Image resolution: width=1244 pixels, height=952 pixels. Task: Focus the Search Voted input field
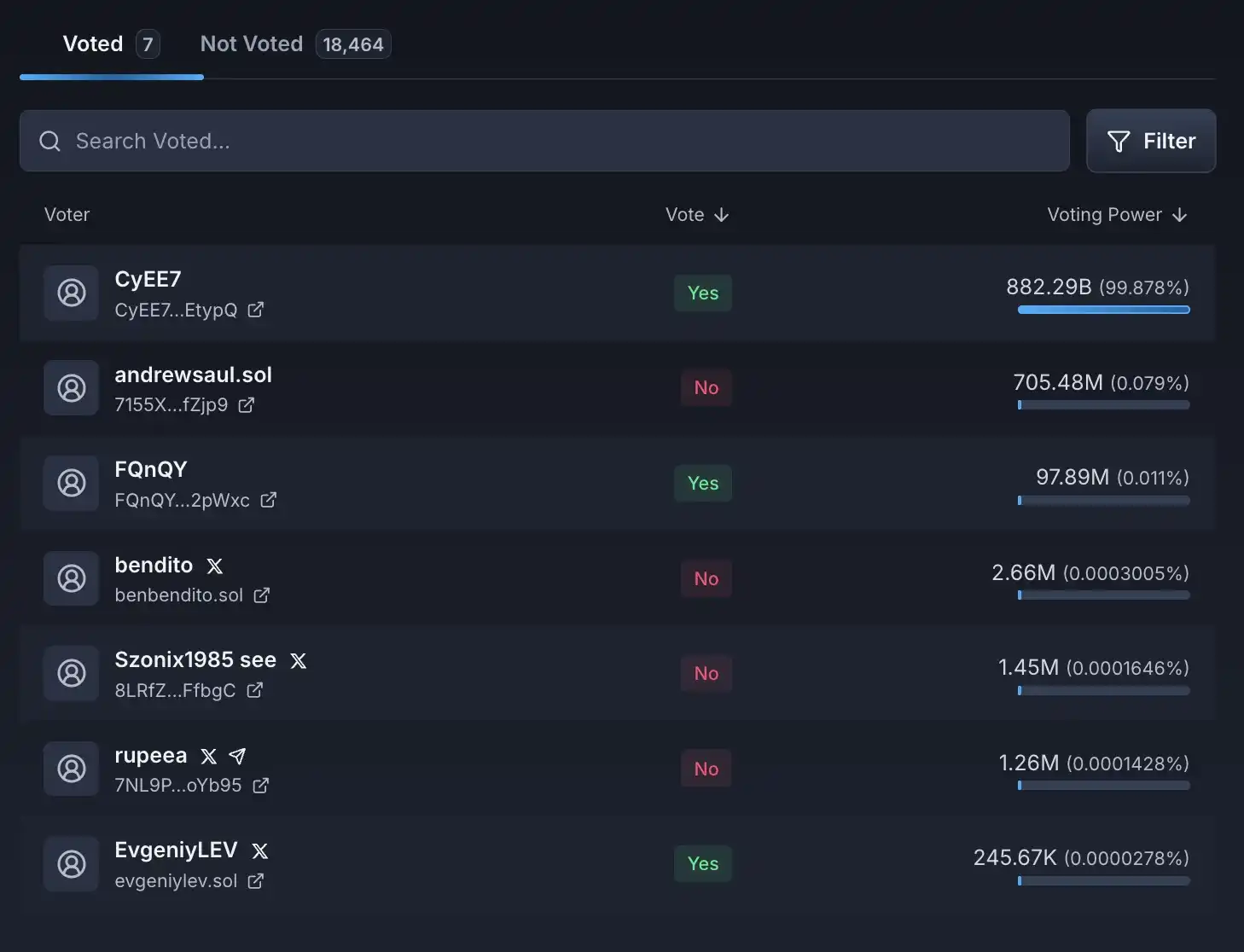(x=544, y=141)
